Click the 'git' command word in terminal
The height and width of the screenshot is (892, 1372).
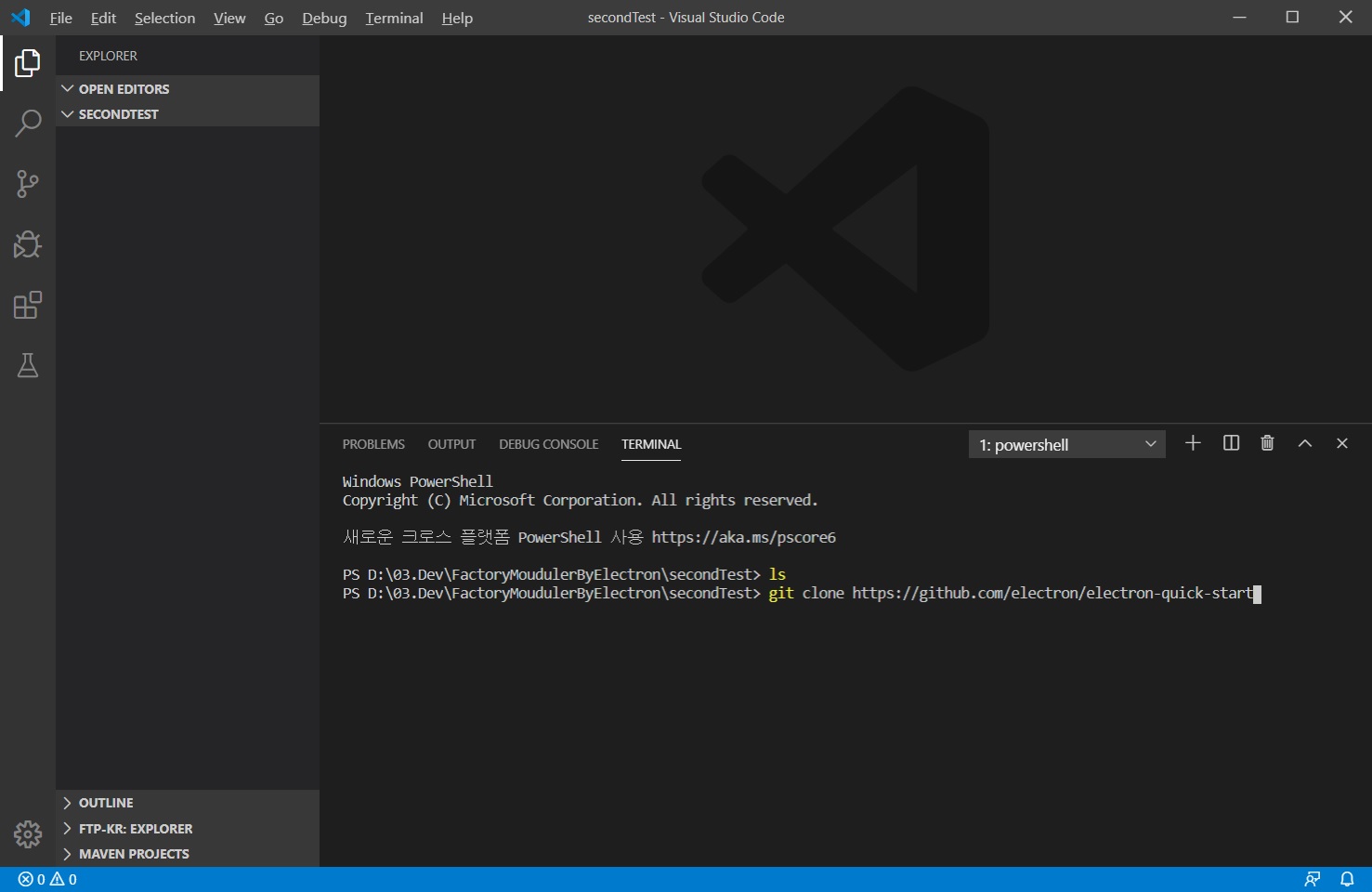tap(781, 593)
